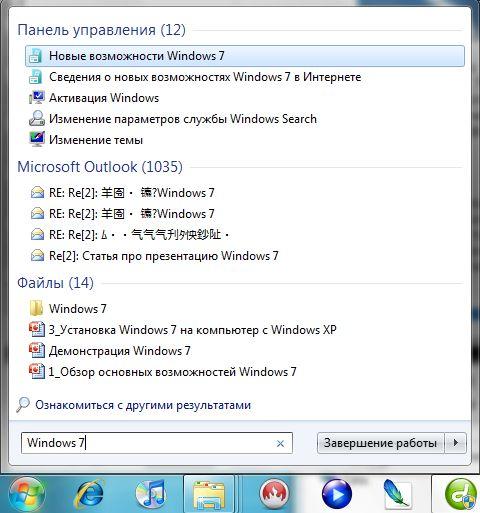Launch Internet Explorer from the taskbar
The image size is (480, 513).
(89, 495)
